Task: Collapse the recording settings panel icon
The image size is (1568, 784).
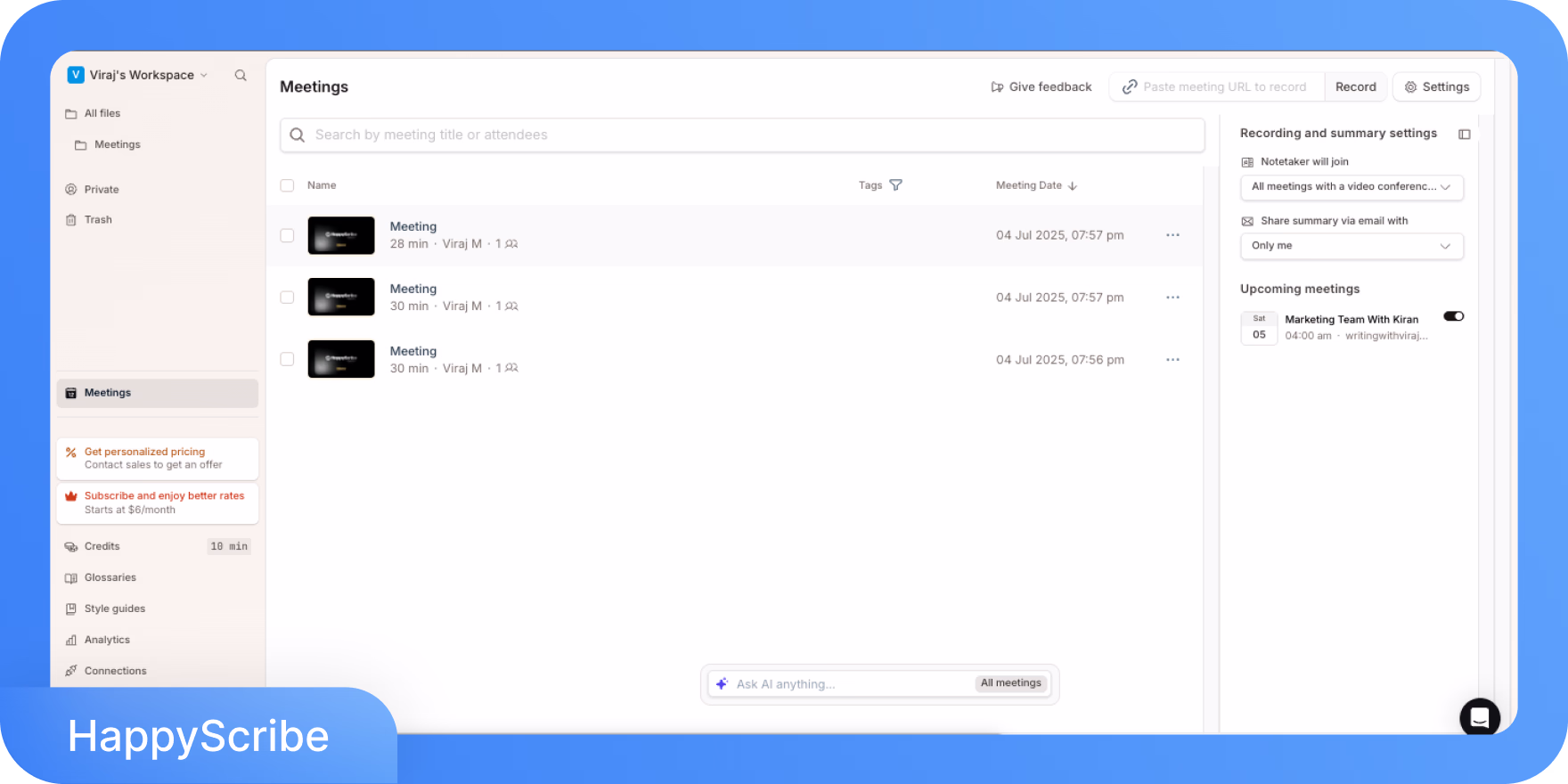Action: (x=1464, y=135)
